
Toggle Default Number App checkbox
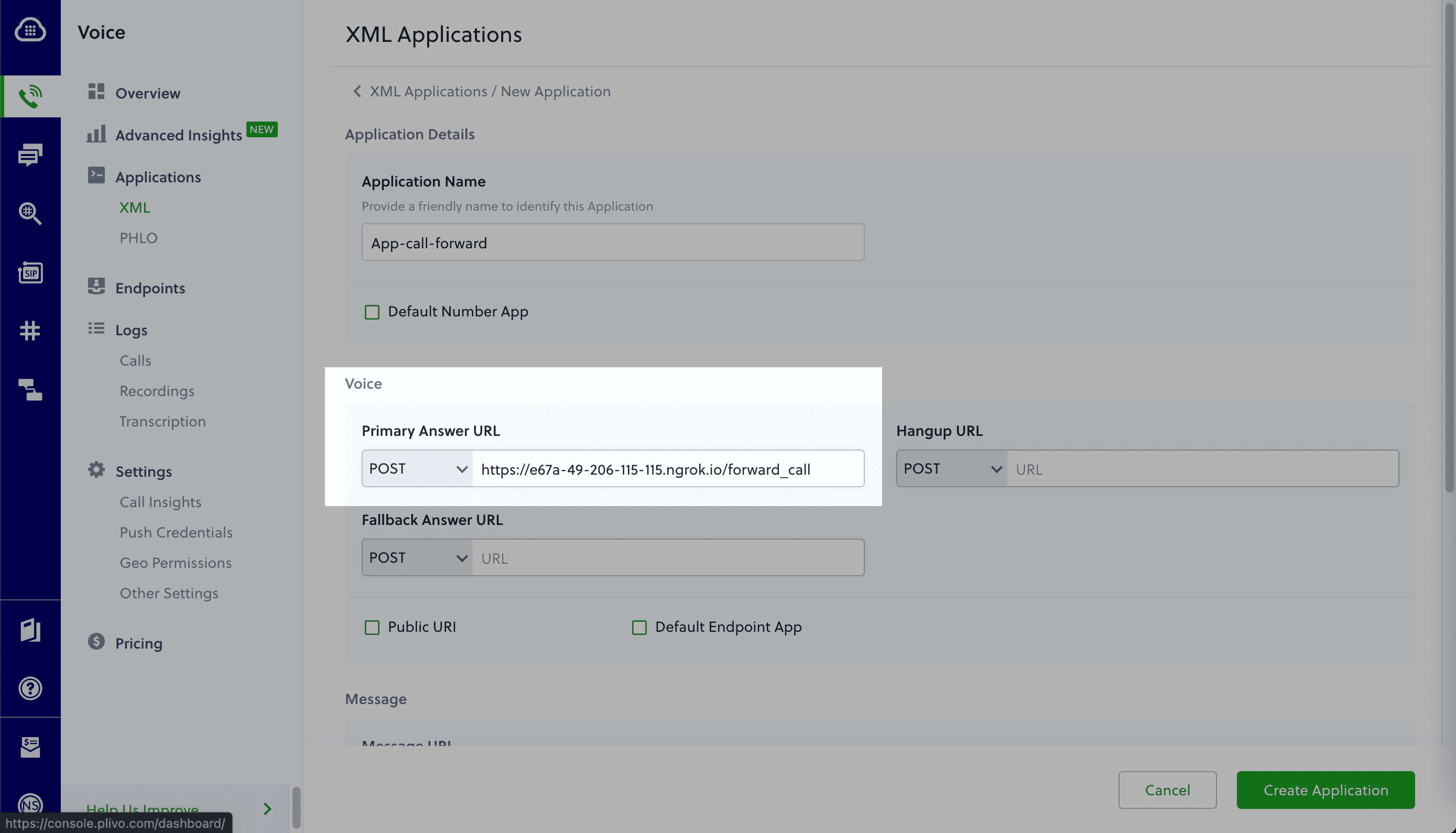pos(372,311)
